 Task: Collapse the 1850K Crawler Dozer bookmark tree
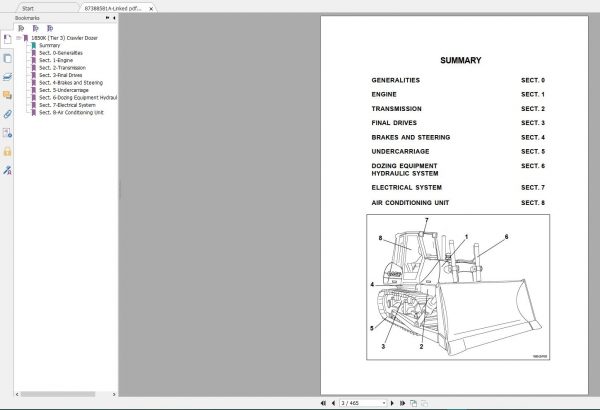point(18,38)
